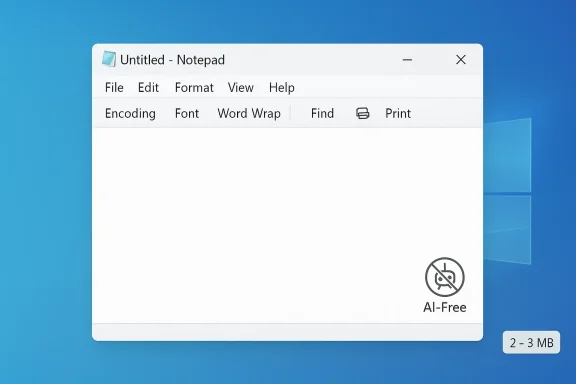Screen dimensions: 576x384
Task: Open the File menu
Action: pyautogui.click(x=114, y=87)
